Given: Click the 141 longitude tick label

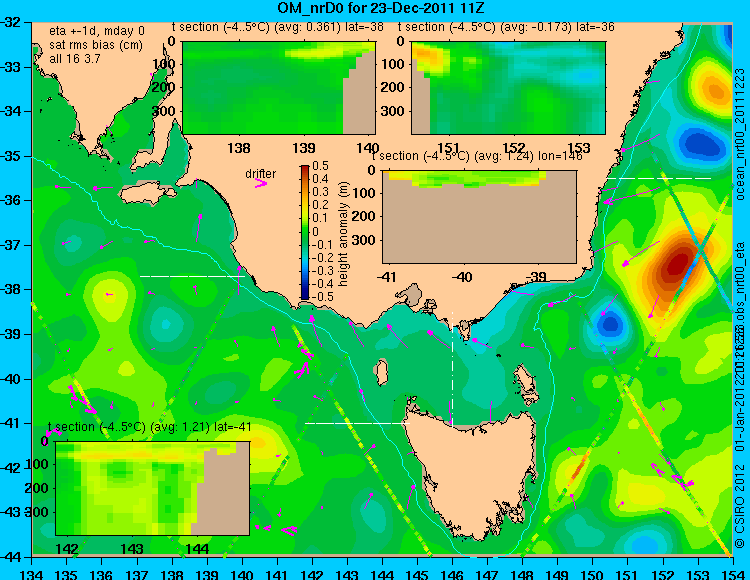Looking at the screenshot, I should click(277, 574).
